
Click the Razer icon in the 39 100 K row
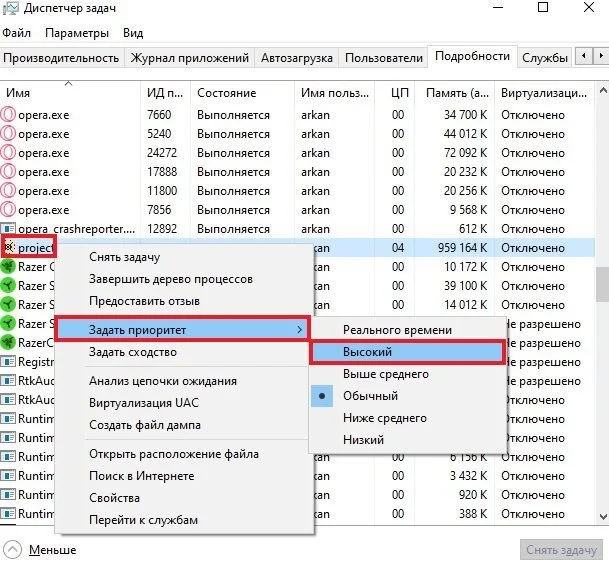(x=8, y=286)
